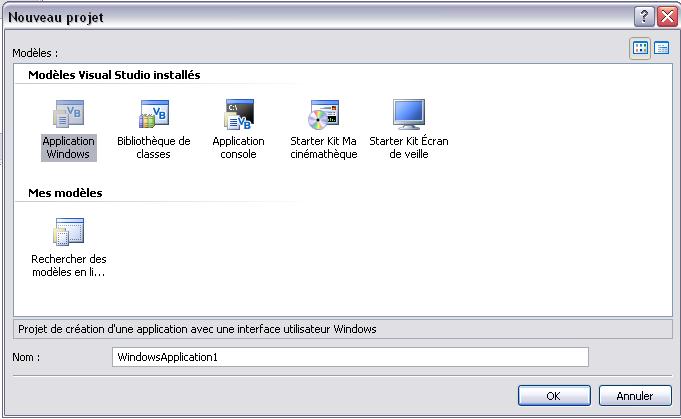Viewport: 681px width, 419px height.
Task: Open Rechercher des modèles en ligne icon
Action: [x=68, y=233]
